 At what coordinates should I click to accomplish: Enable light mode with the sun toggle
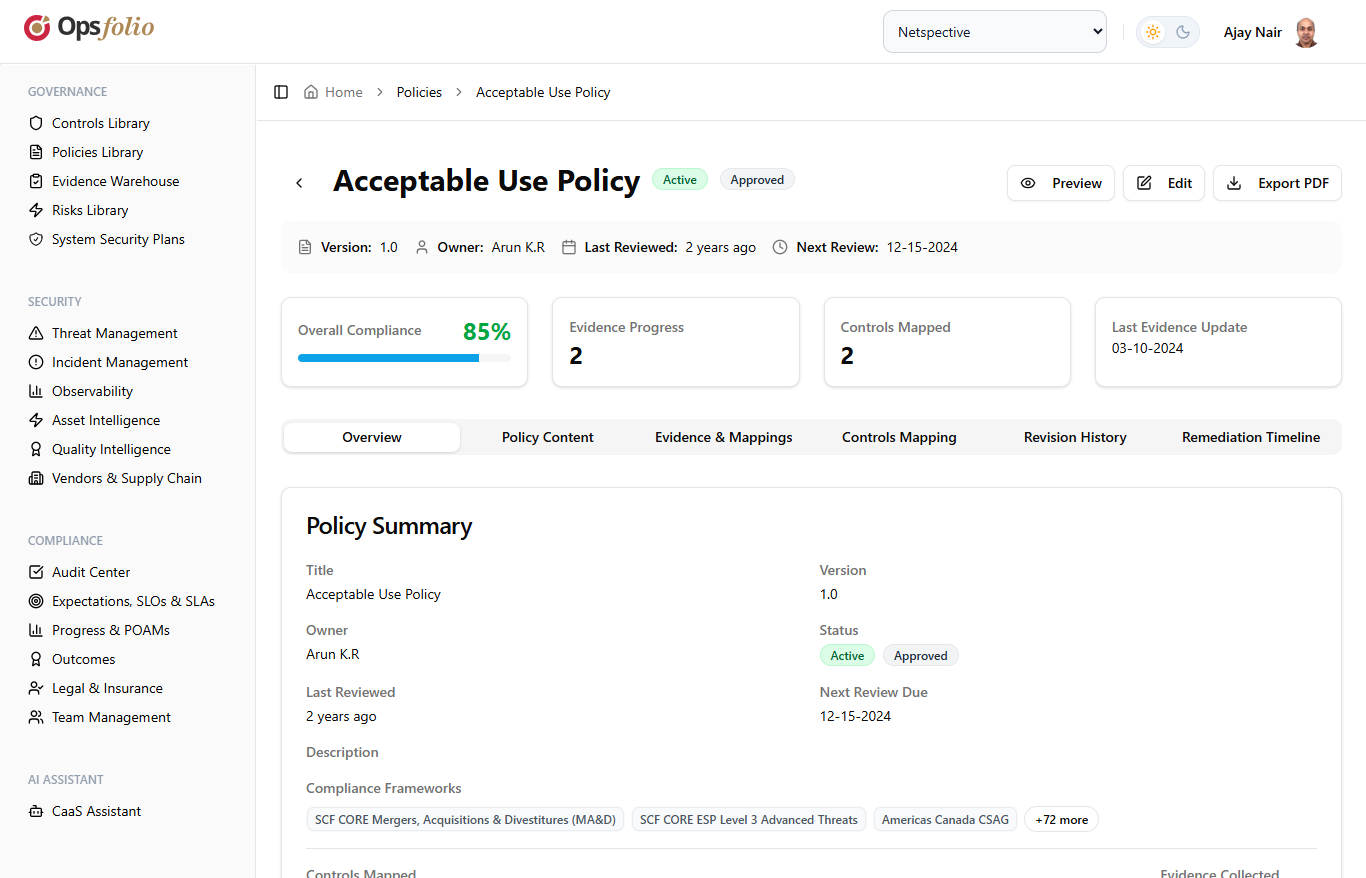coord(1153,31)
